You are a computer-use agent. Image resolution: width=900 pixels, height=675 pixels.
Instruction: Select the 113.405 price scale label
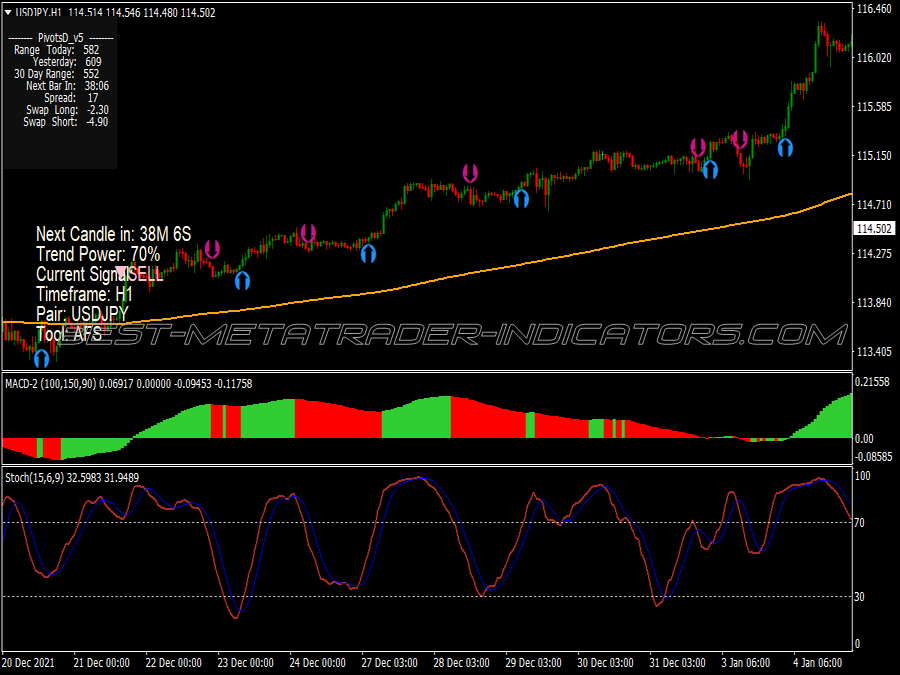click(x=874, y=352)
